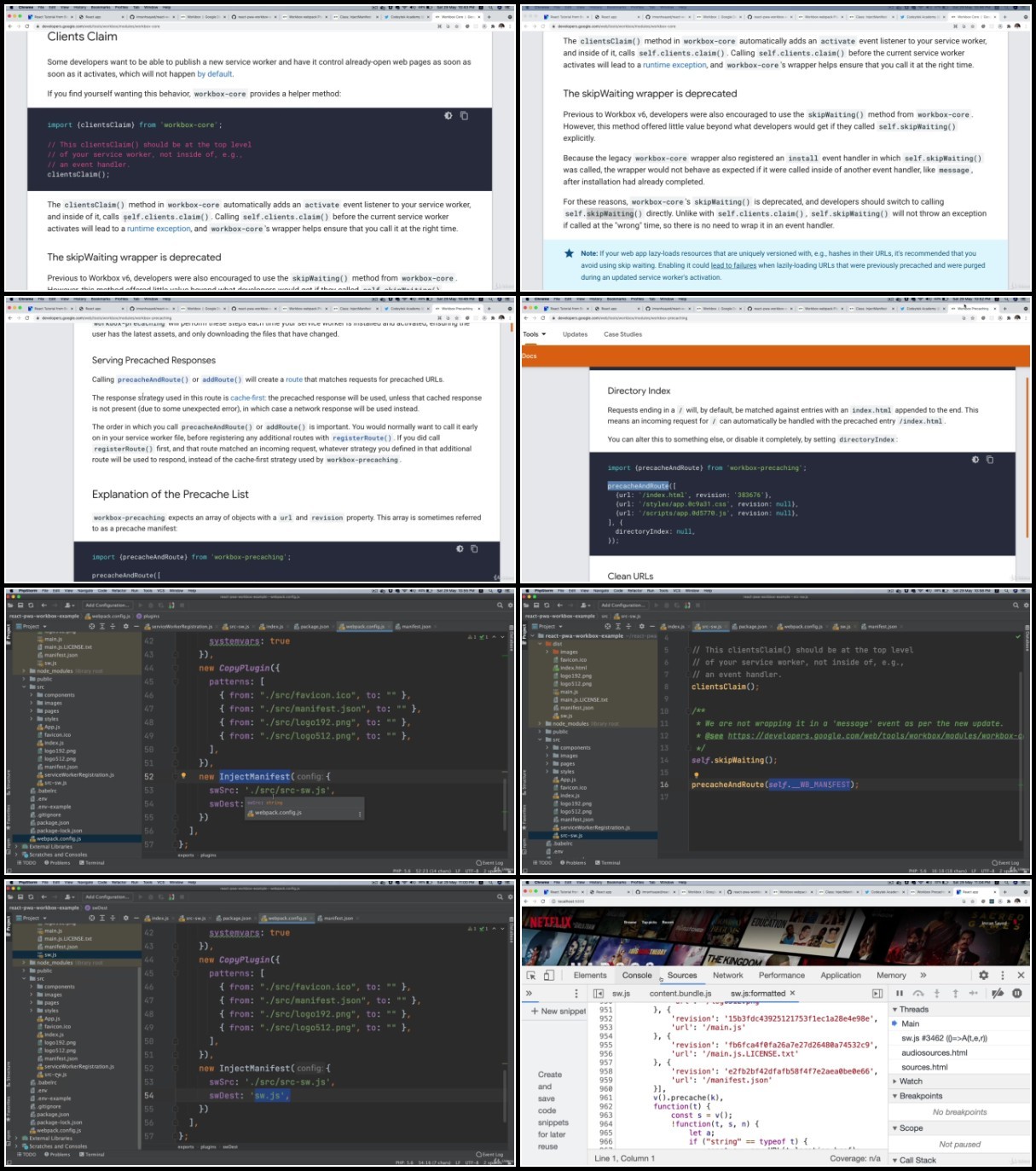
Task: Click the New snippet button
Action: click(x=559, y=1012)
